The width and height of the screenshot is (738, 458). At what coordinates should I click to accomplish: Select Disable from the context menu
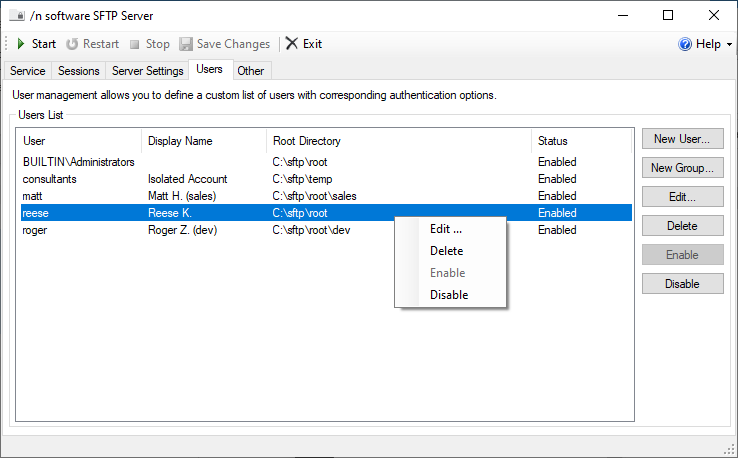coord(450,295)
